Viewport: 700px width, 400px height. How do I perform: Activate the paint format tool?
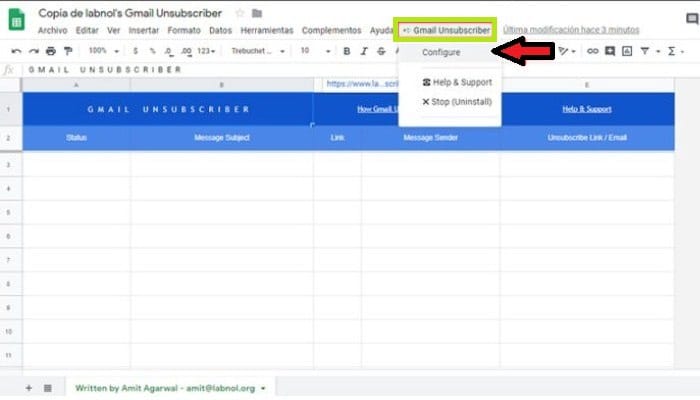tap(68, 51)
